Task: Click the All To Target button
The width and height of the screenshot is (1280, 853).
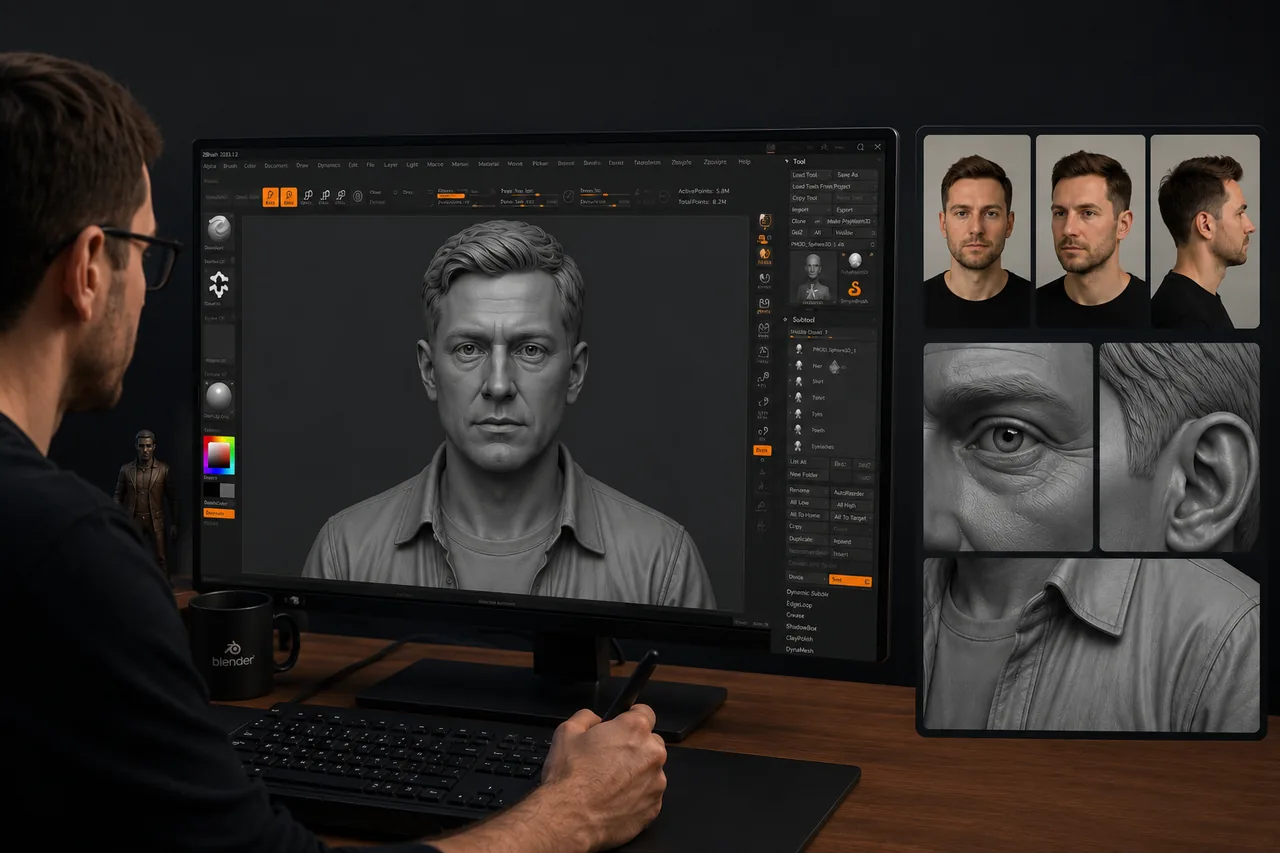Action: (850, 517)
